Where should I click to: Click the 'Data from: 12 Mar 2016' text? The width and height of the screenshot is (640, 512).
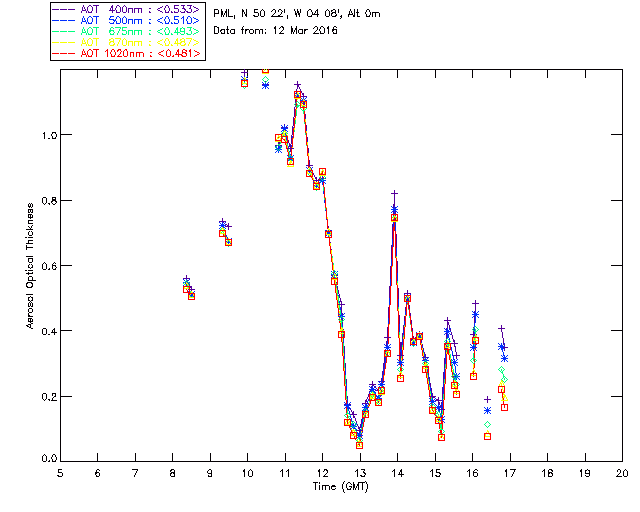[x=276, y=31]
